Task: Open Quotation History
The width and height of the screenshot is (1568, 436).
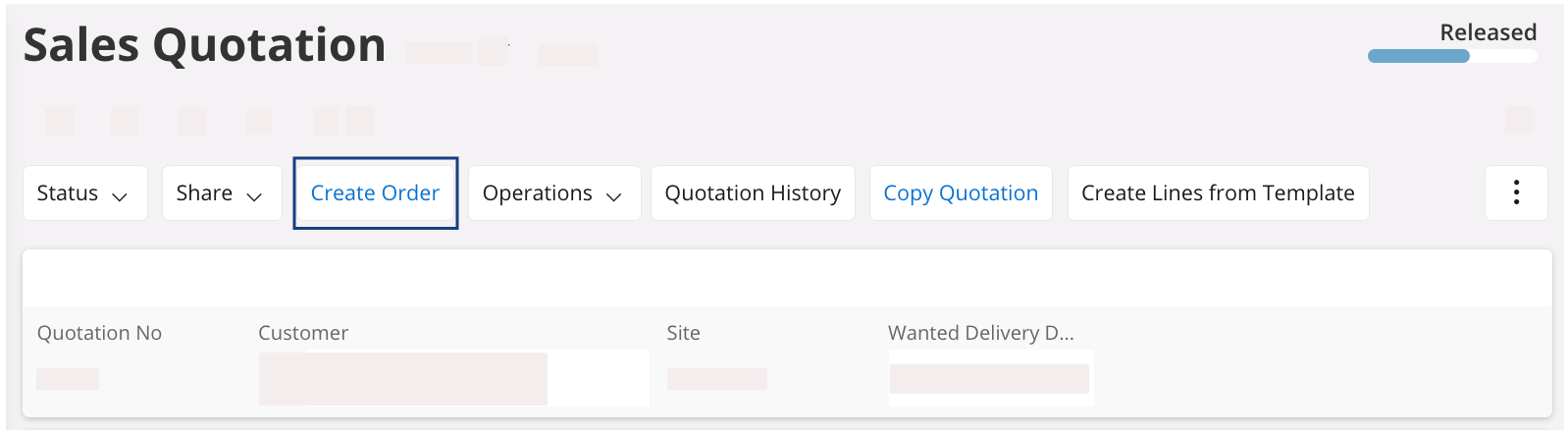Action: (753, 193)
